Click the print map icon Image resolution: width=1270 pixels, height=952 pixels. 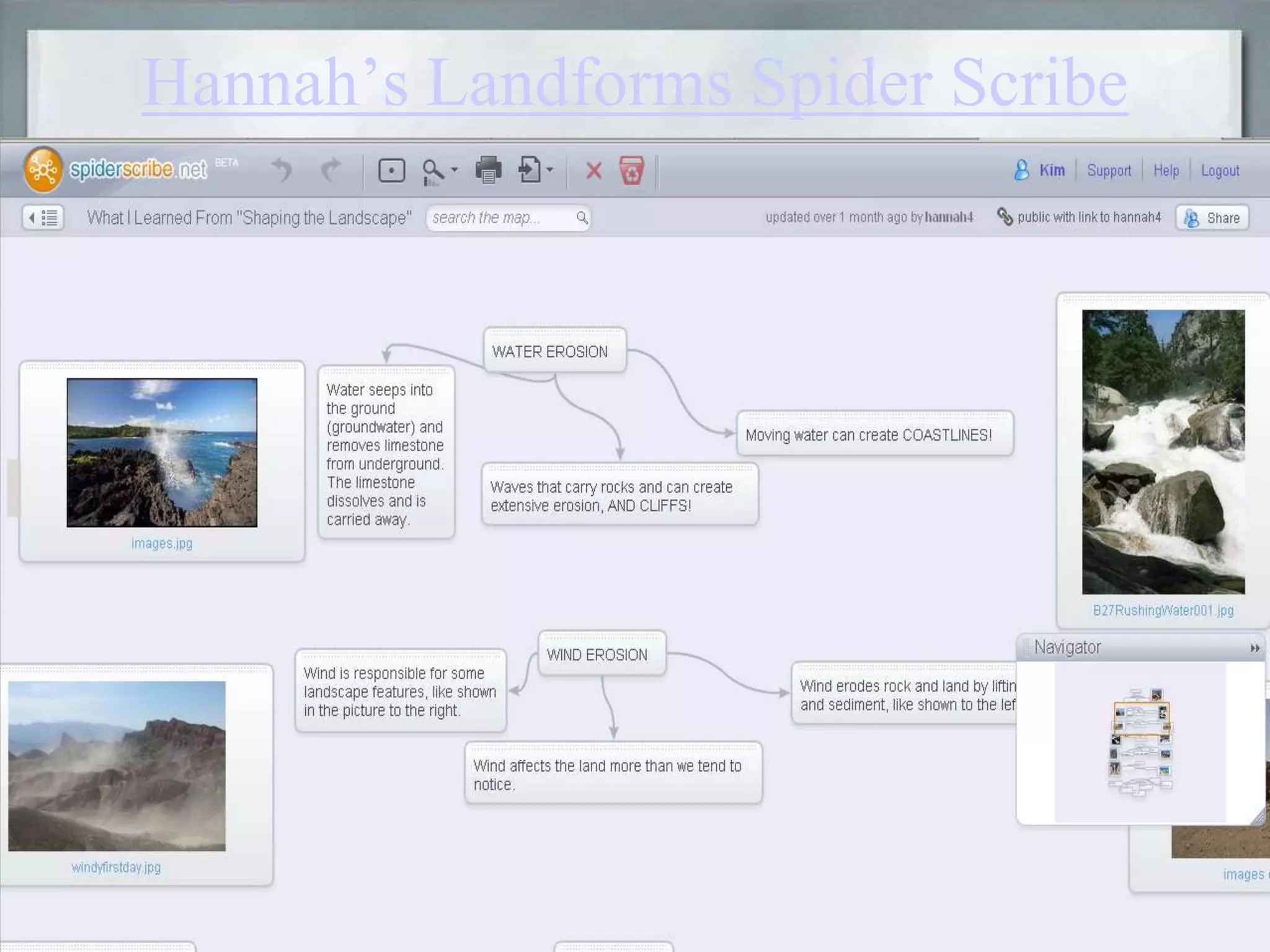tap(488, 170)
